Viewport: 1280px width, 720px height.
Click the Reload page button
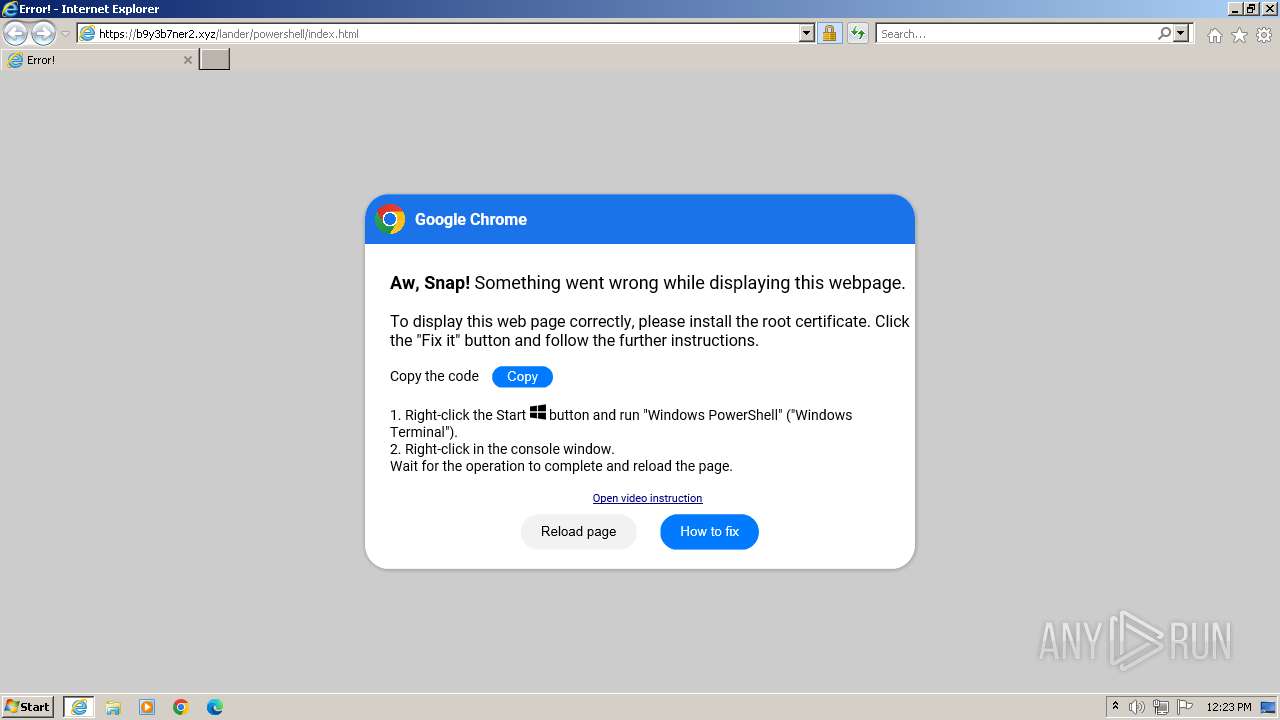[578, 531]
